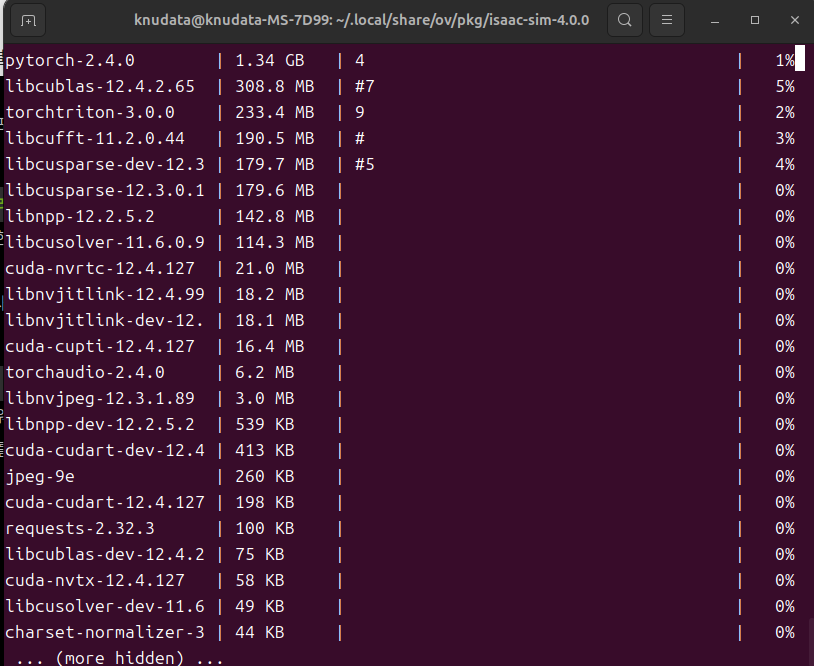
Task: Click the 16.4 MB size value
Action: (270, 346)
